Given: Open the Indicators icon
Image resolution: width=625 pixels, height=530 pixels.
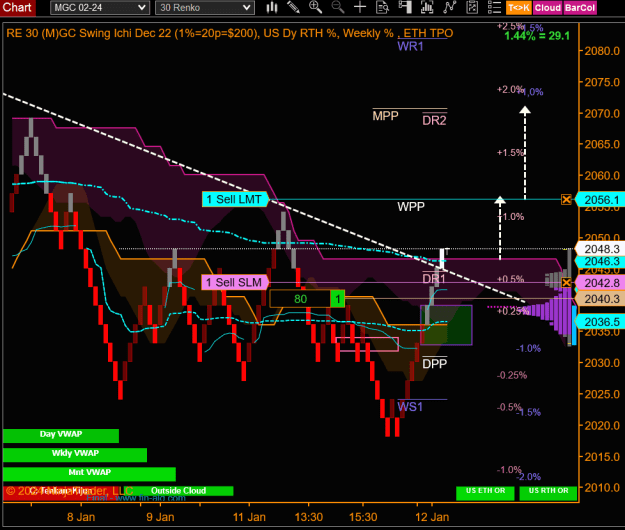Looking at the screenshot, I should point(450,7).
